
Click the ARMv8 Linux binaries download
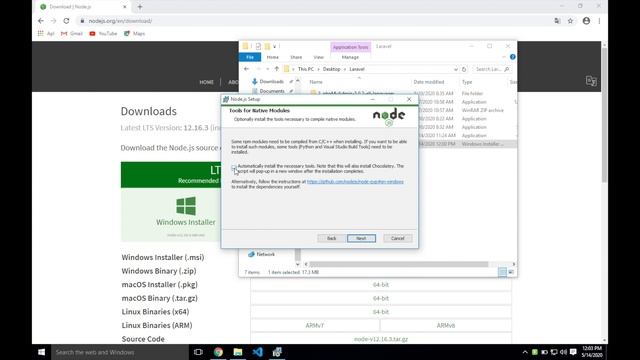446,325
